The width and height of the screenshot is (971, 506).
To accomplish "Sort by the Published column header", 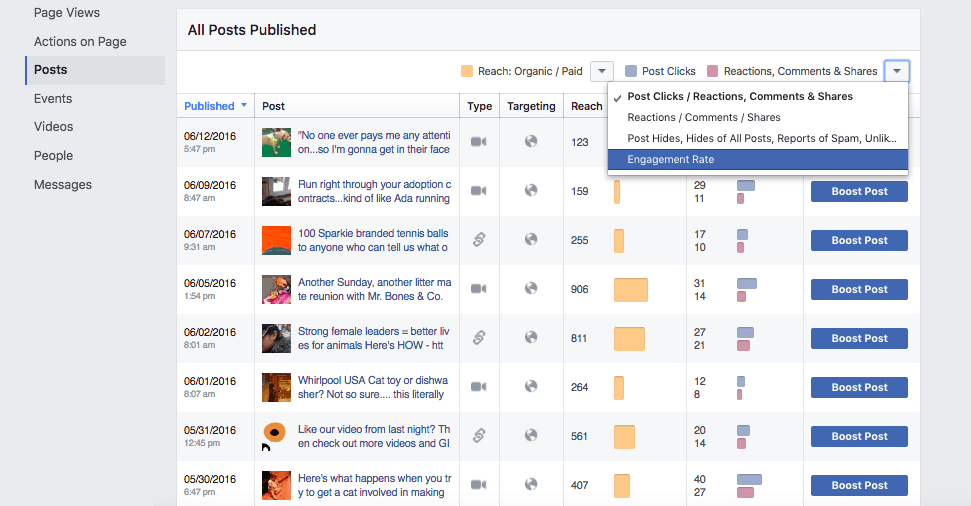I will coord(209,106).
